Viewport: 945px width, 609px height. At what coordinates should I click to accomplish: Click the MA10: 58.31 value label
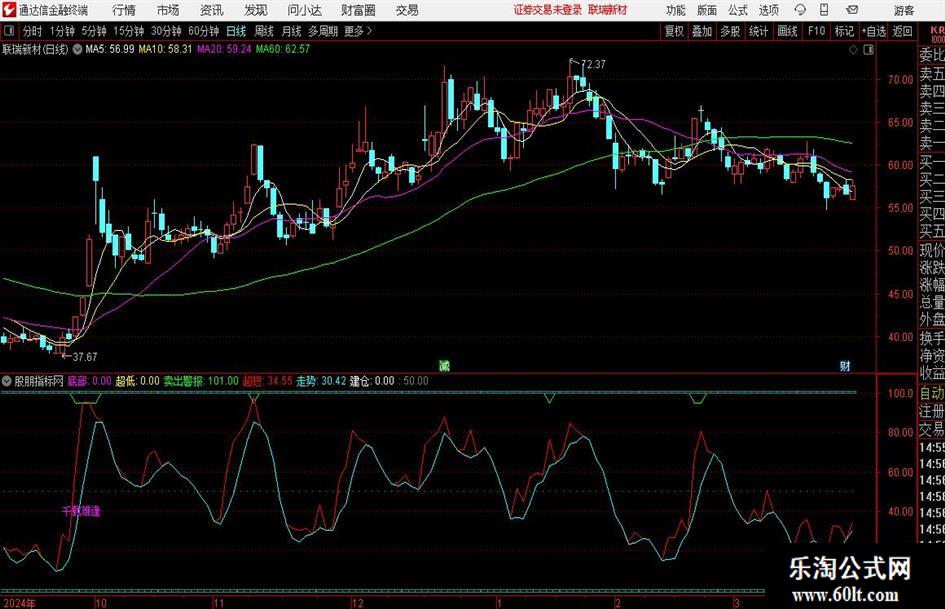tap(165, 49)
